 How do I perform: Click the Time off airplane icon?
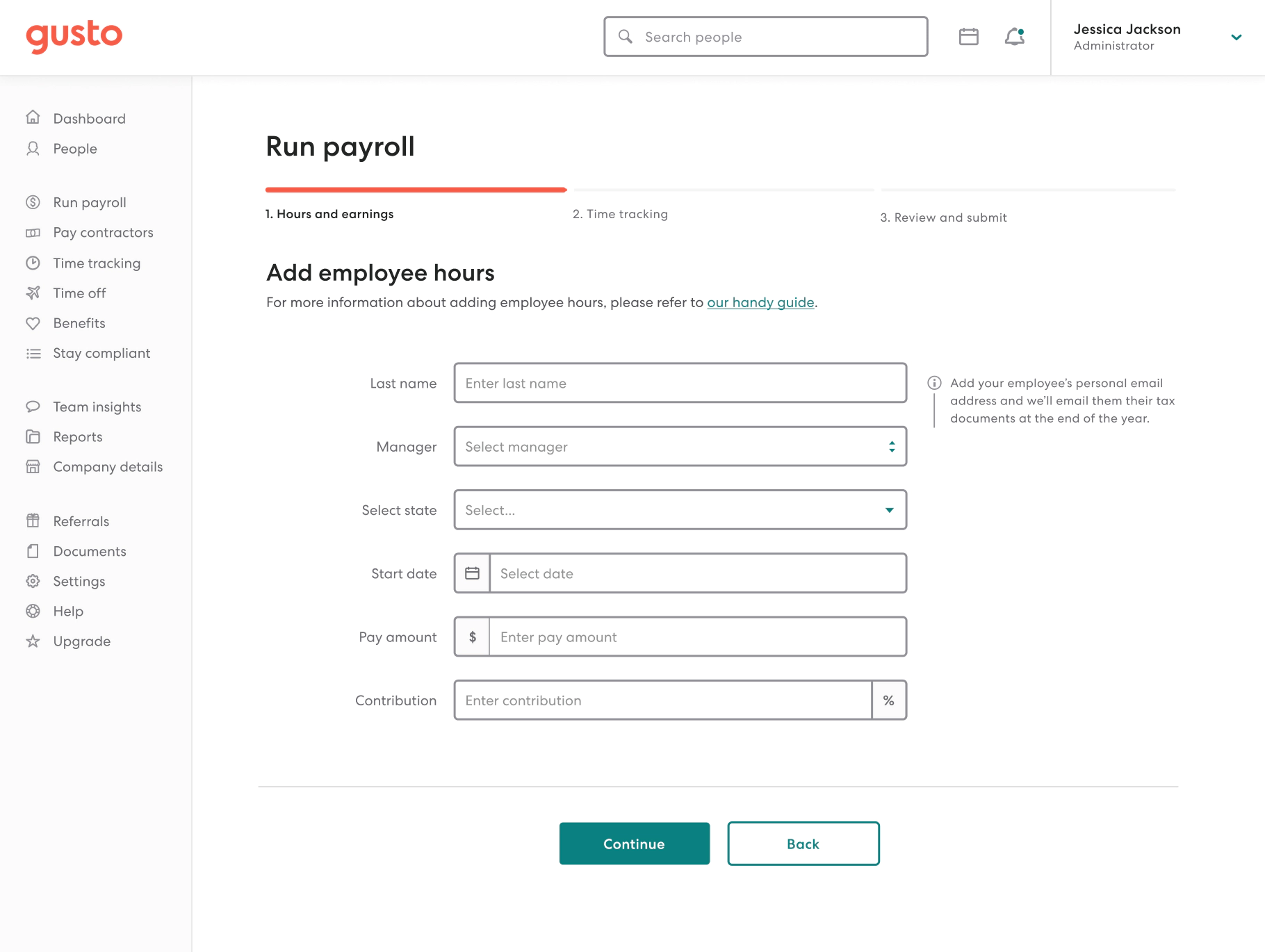[33, 293]
